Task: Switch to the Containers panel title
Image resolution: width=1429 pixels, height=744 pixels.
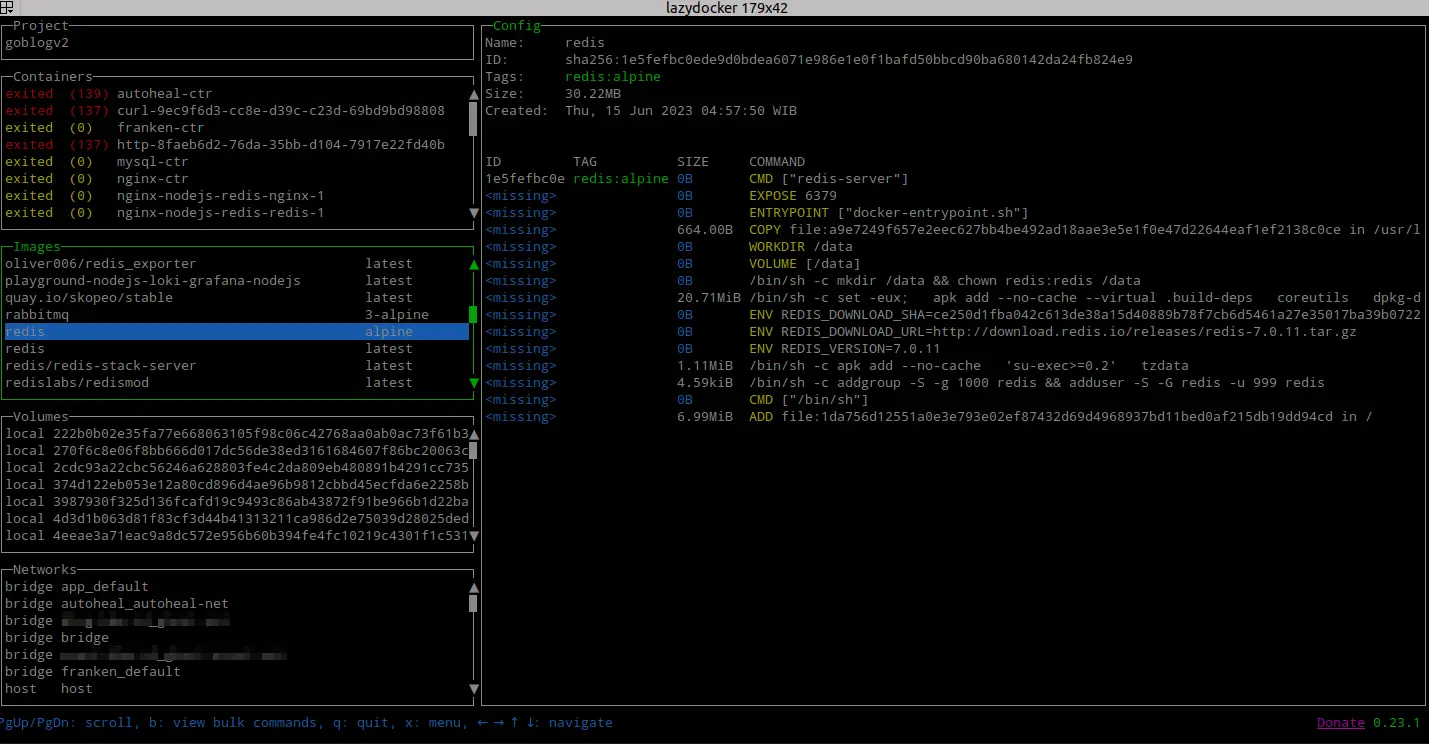Action: tap(52, 77)
